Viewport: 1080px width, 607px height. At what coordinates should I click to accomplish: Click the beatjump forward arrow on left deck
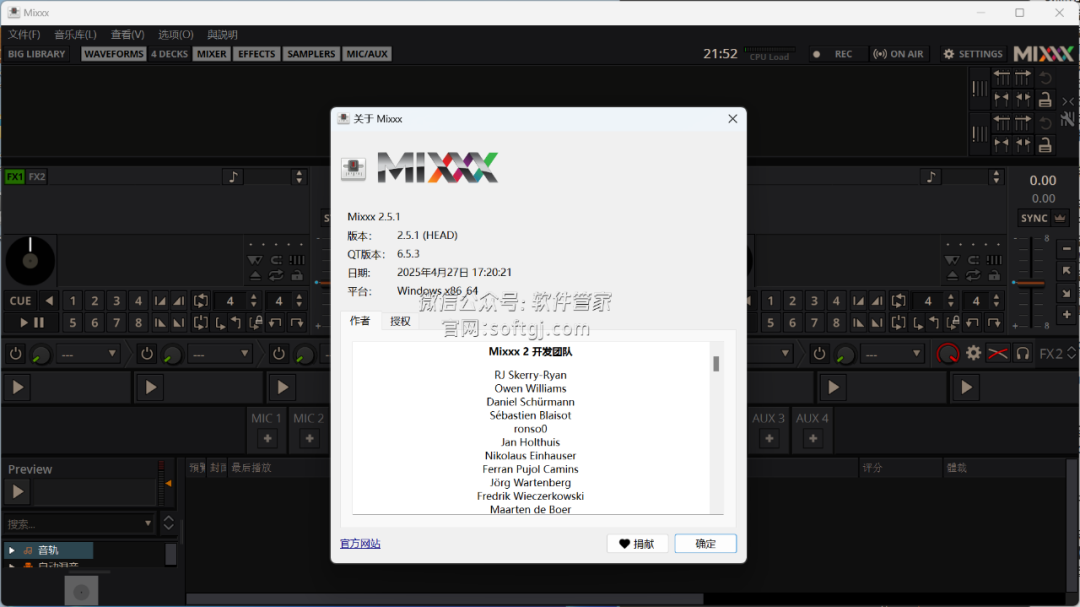coord(297,322)
